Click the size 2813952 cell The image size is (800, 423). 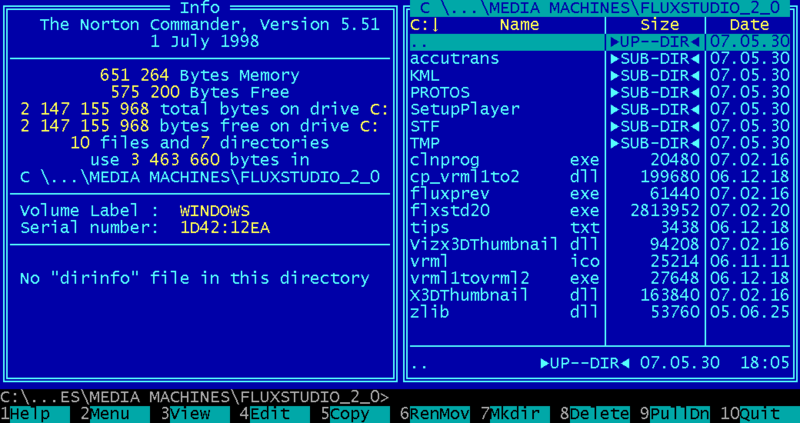[x=665, y=210]
